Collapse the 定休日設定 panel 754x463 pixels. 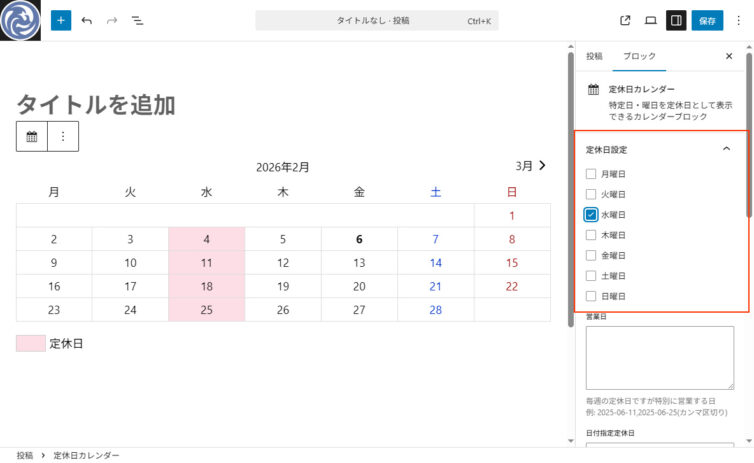click(726, 149)
